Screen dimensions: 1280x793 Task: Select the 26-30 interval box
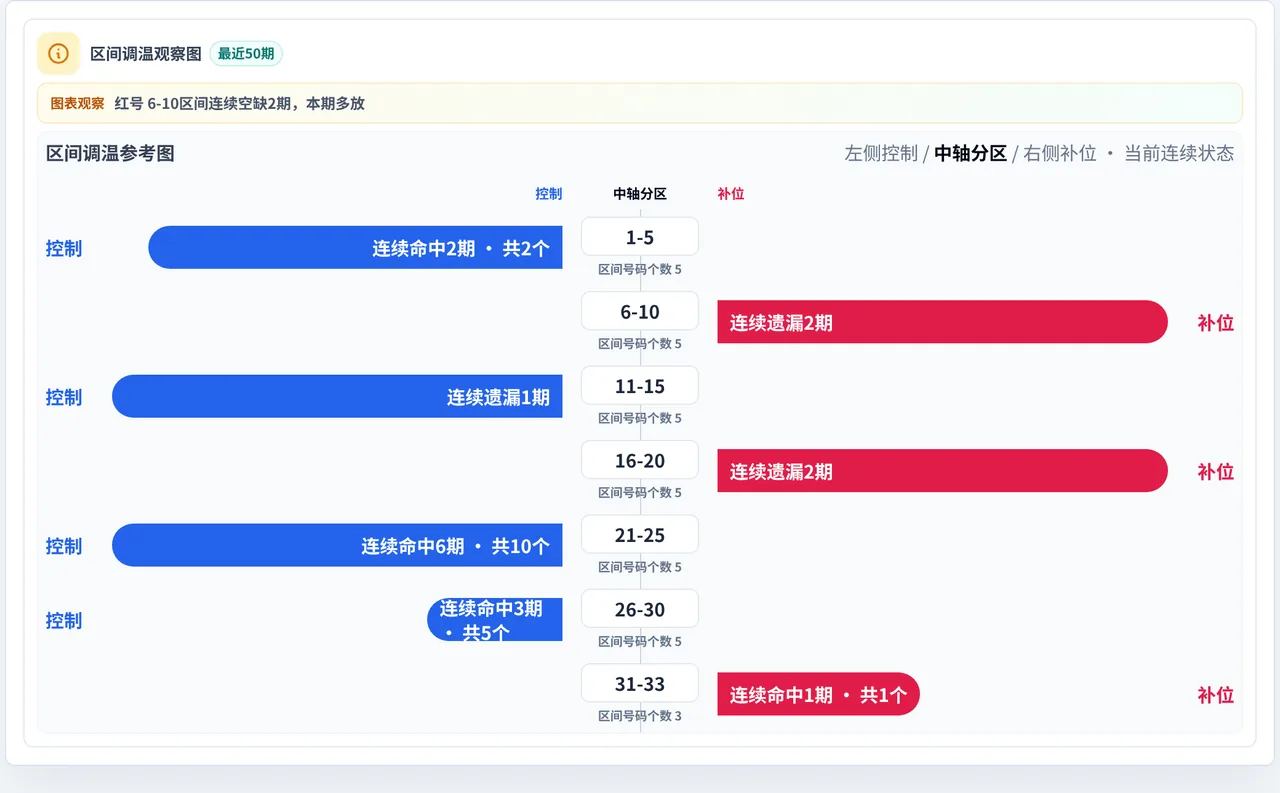640,609
